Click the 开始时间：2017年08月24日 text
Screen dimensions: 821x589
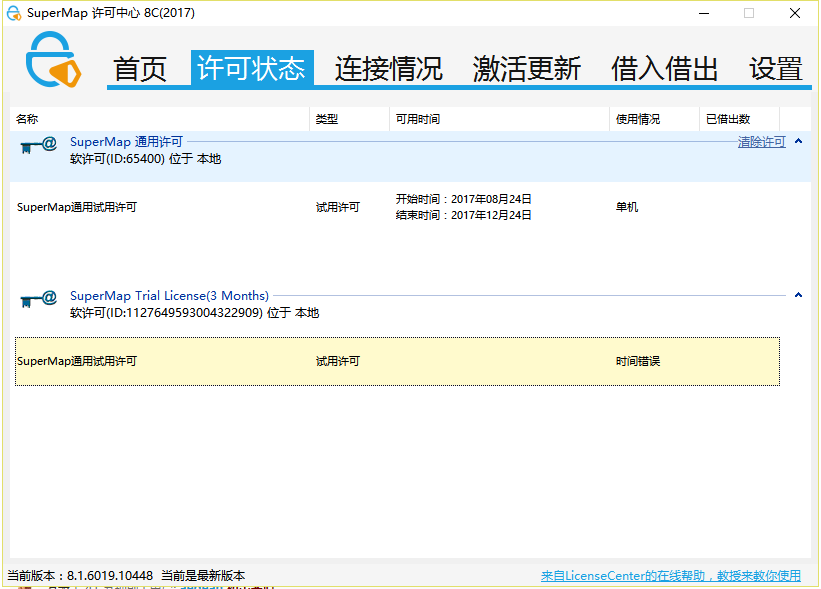point(463,199)
